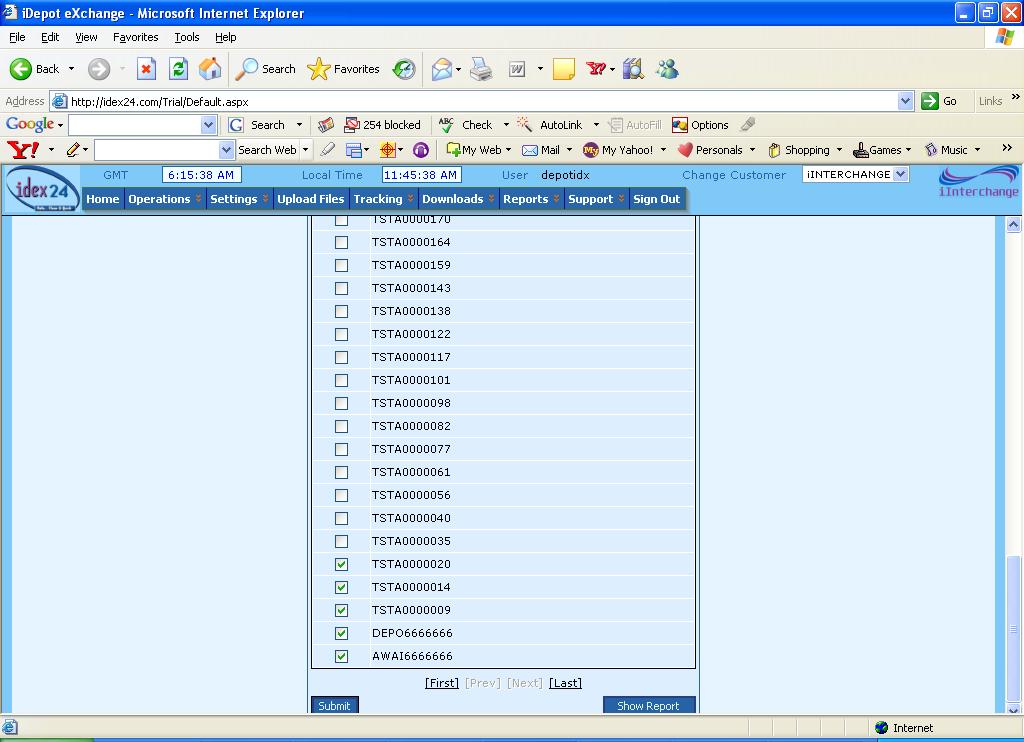The width and height of the screenshot is (1024, 742).
Task: Click the Print icon
Action: coord(481,69)
